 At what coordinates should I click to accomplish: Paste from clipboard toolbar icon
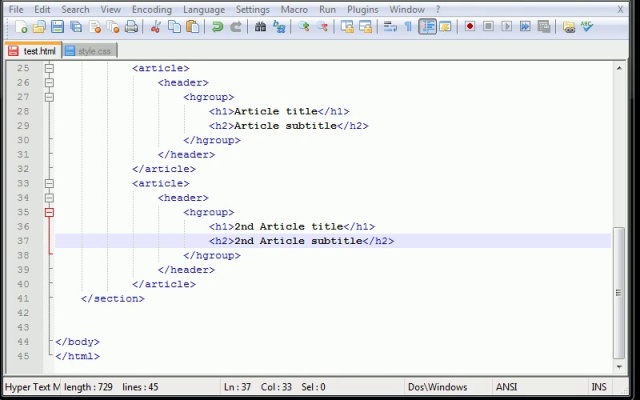193,27
